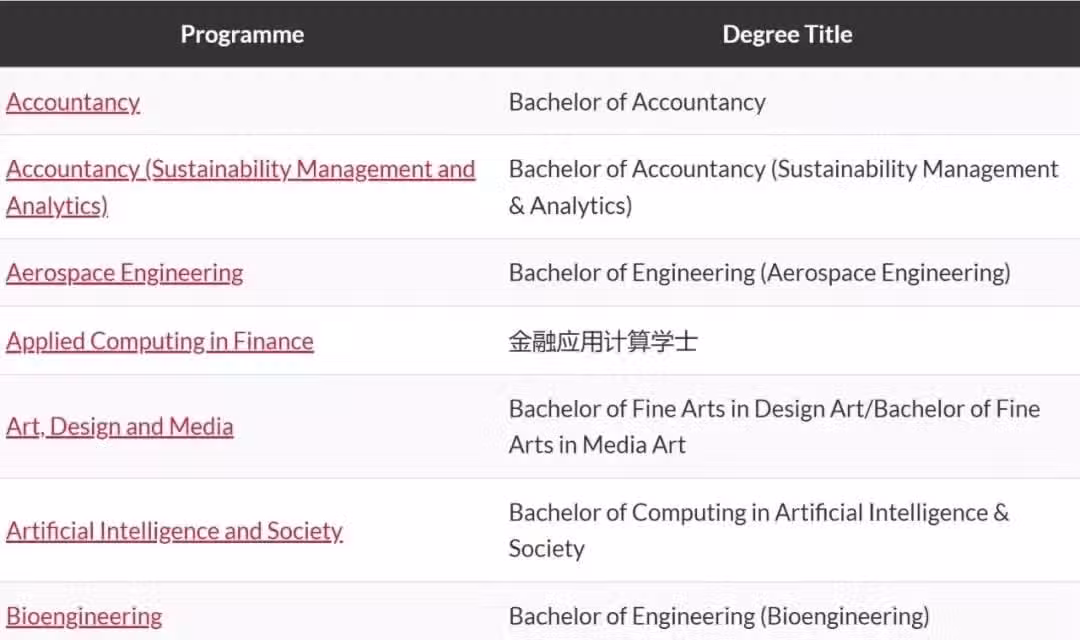Click the word Society in degree title
Screen dimensions: 1080x640
547,548
